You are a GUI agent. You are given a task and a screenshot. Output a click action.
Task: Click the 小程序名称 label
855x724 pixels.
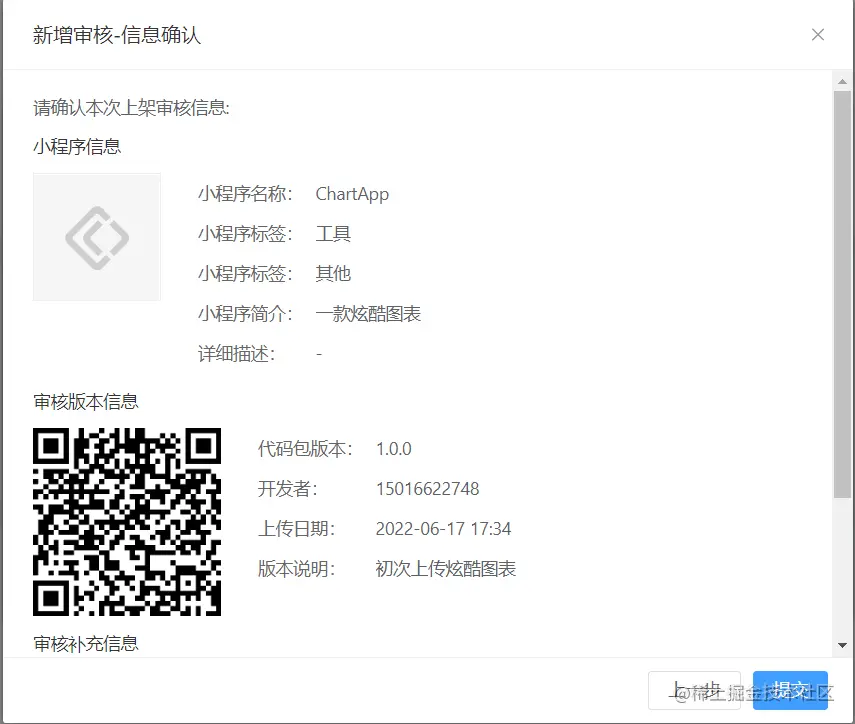tap(245, 194)
